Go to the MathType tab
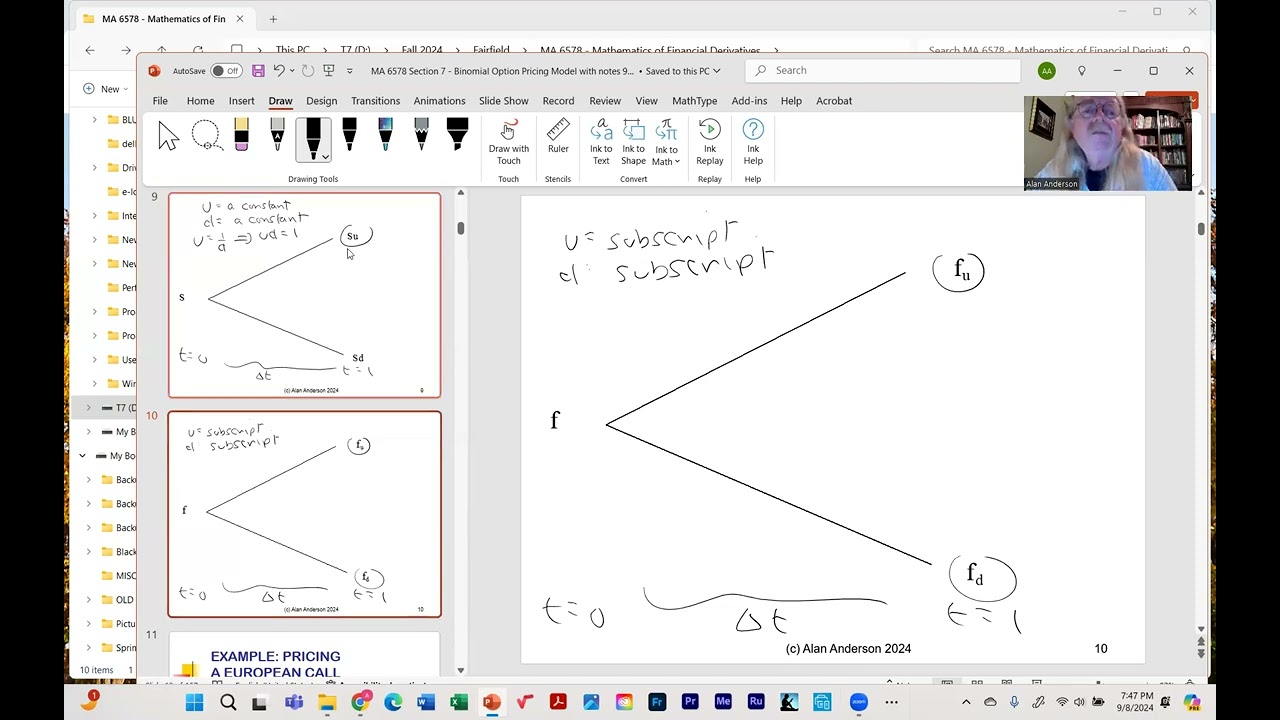 [x=694, y=101]
